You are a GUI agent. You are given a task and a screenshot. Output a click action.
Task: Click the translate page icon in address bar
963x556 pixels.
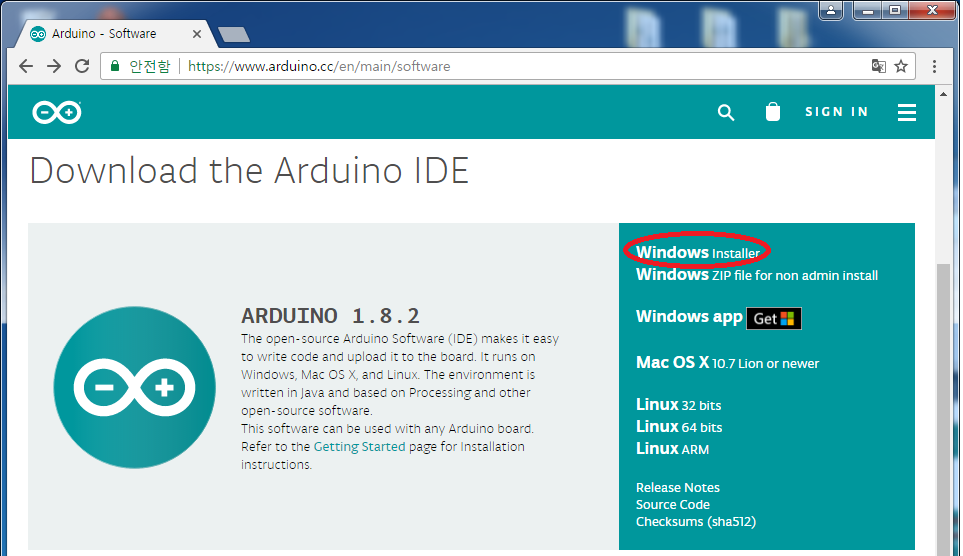coord(878,66)
